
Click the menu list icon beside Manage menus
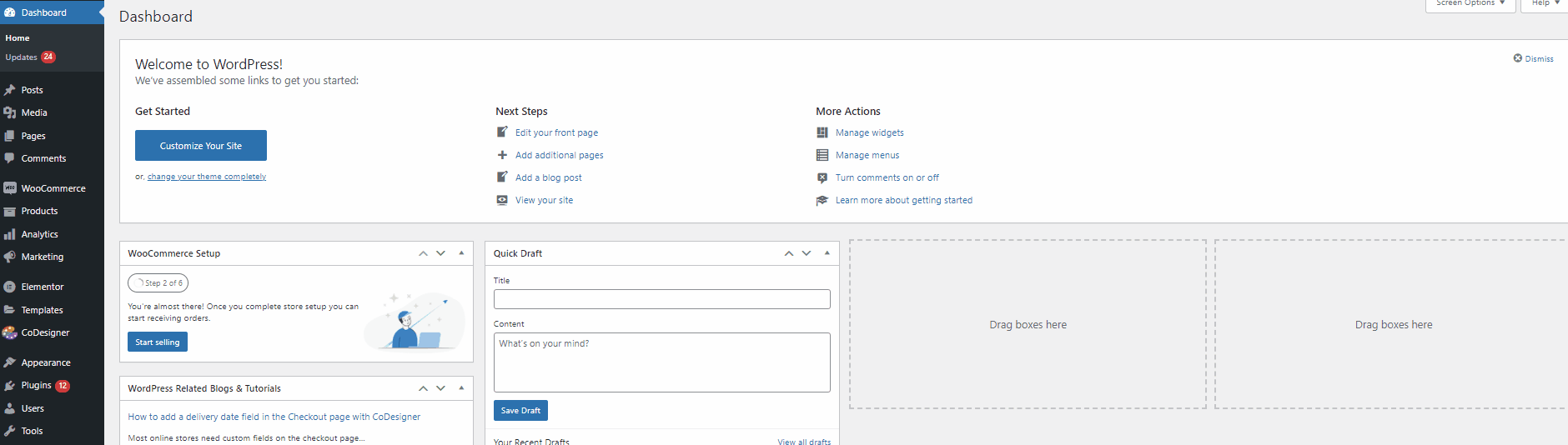(x=822, y=155)
